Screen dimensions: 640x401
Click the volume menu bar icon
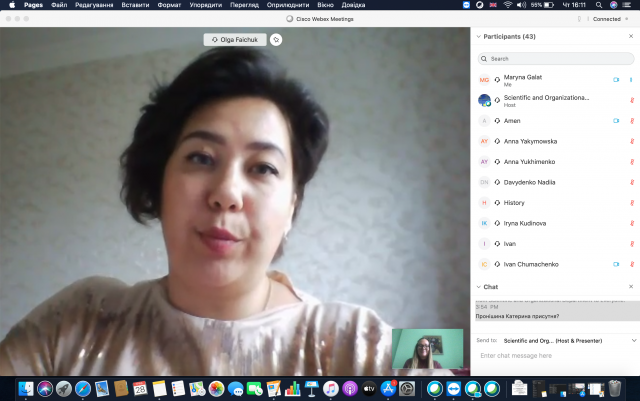[x=521, y=5]
